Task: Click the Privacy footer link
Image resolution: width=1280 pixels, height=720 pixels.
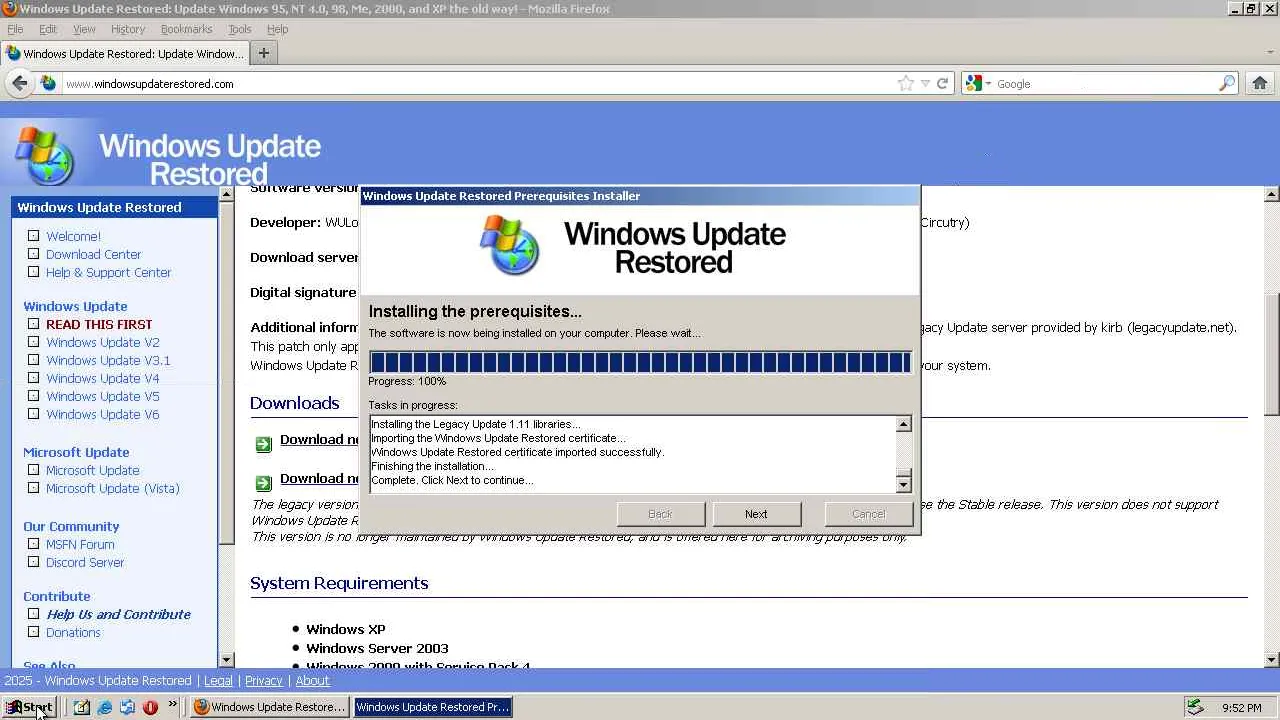Action: 264,680
